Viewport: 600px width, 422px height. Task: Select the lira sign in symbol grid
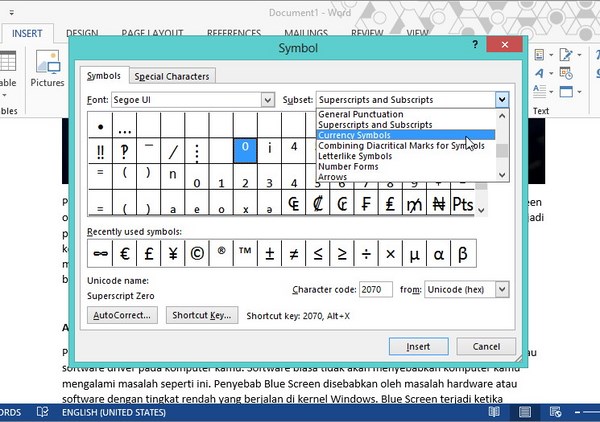(x=390, y=203)
